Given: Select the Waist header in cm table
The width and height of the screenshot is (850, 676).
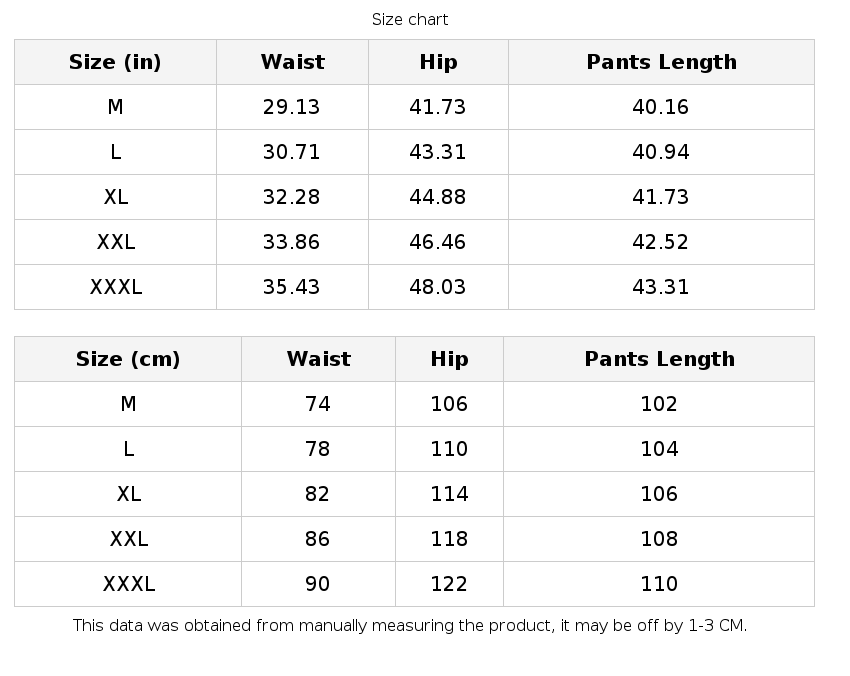Looking at the screenshot, I should point(318,359).
